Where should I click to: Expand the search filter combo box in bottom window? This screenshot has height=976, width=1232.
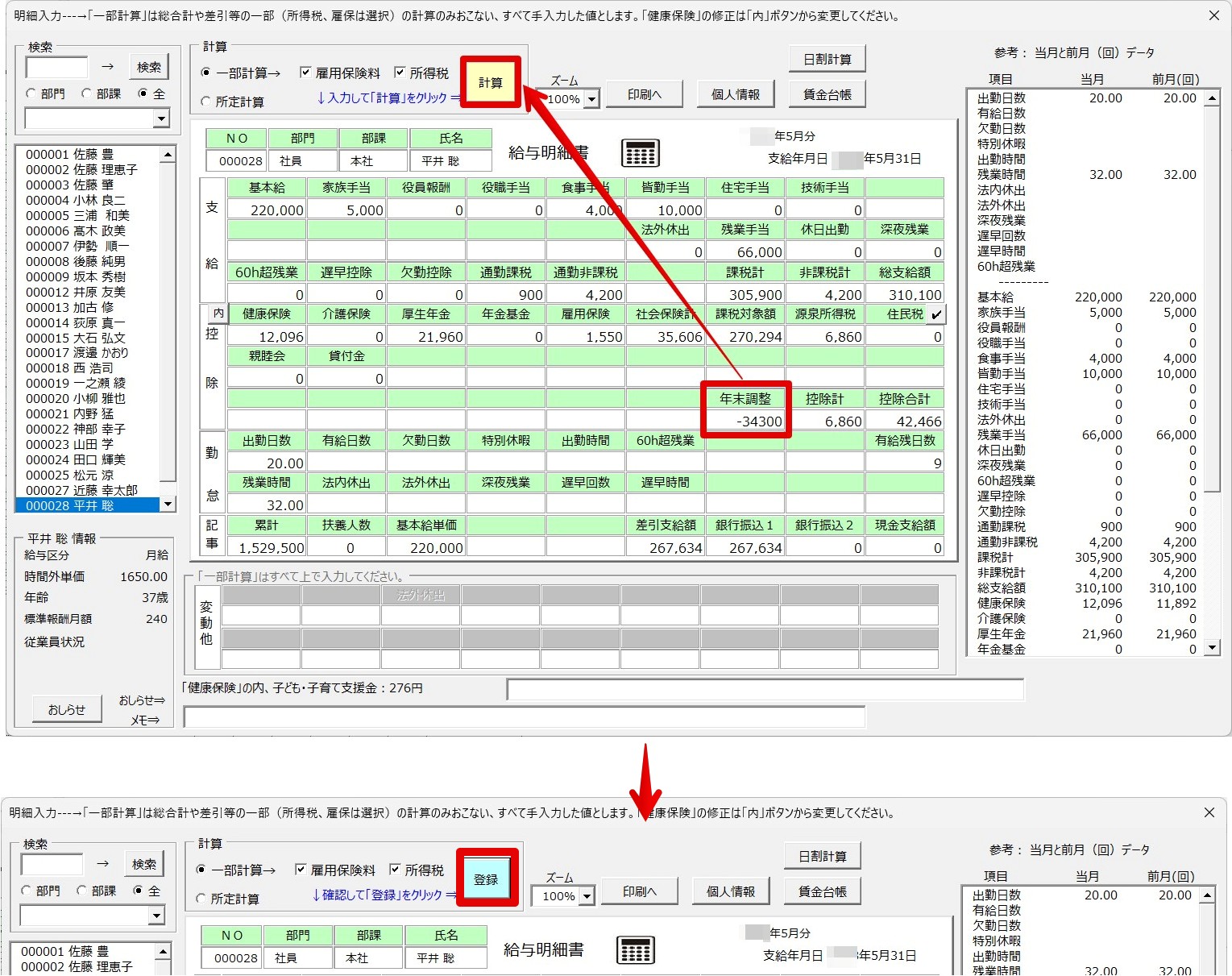[x=156, y=916]
